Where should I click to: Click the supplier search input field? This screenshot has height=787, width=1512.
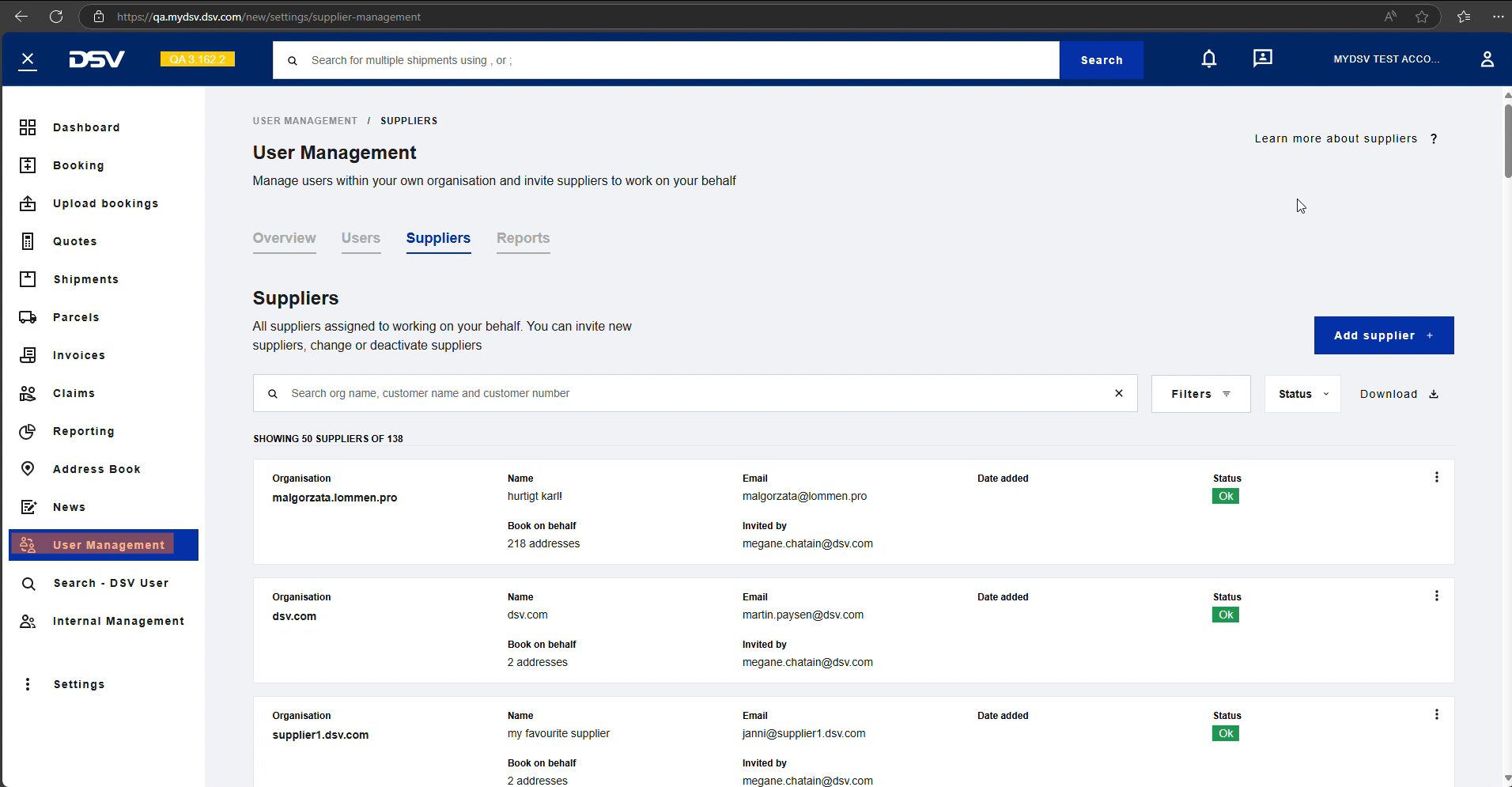coord(688,393)
